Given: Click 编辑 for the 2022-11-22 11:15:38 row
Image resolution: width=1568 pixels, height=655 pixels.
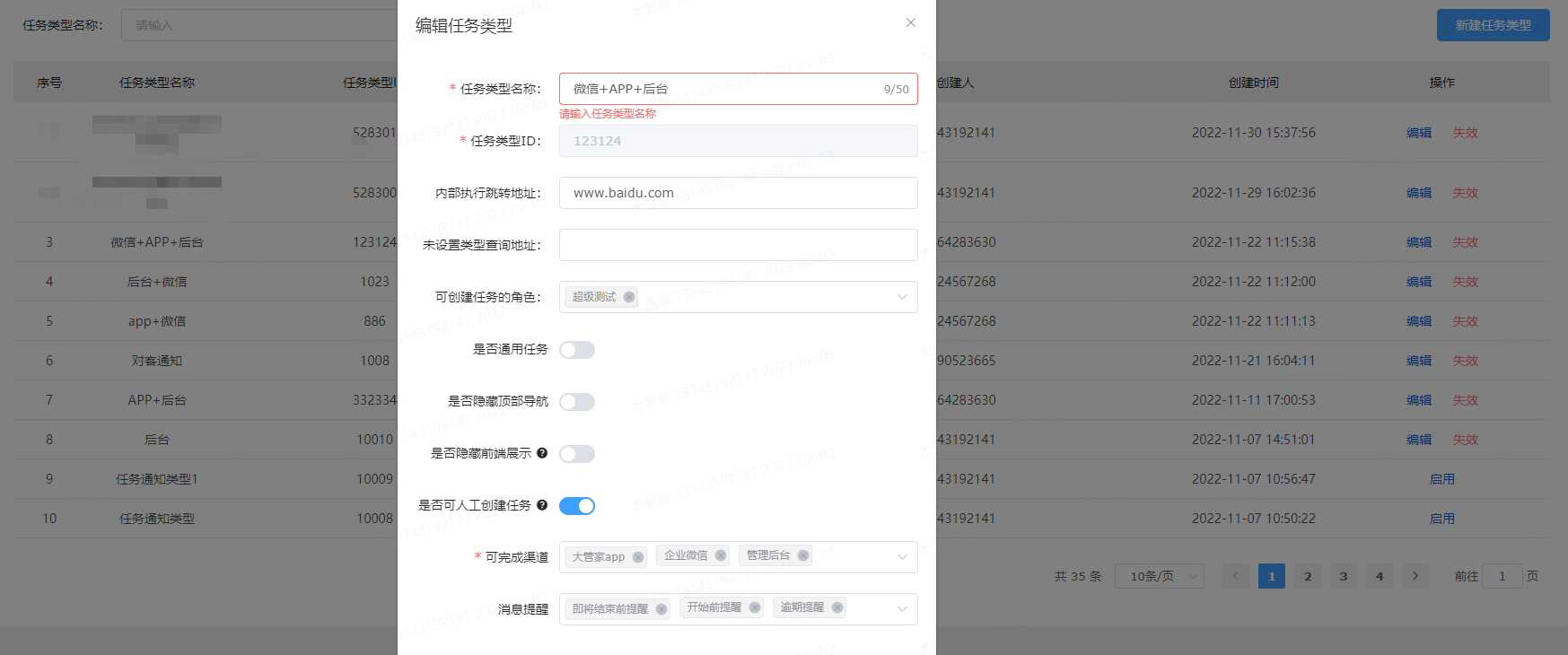Looking at the screenshot, I should (x=1419, y=242).
